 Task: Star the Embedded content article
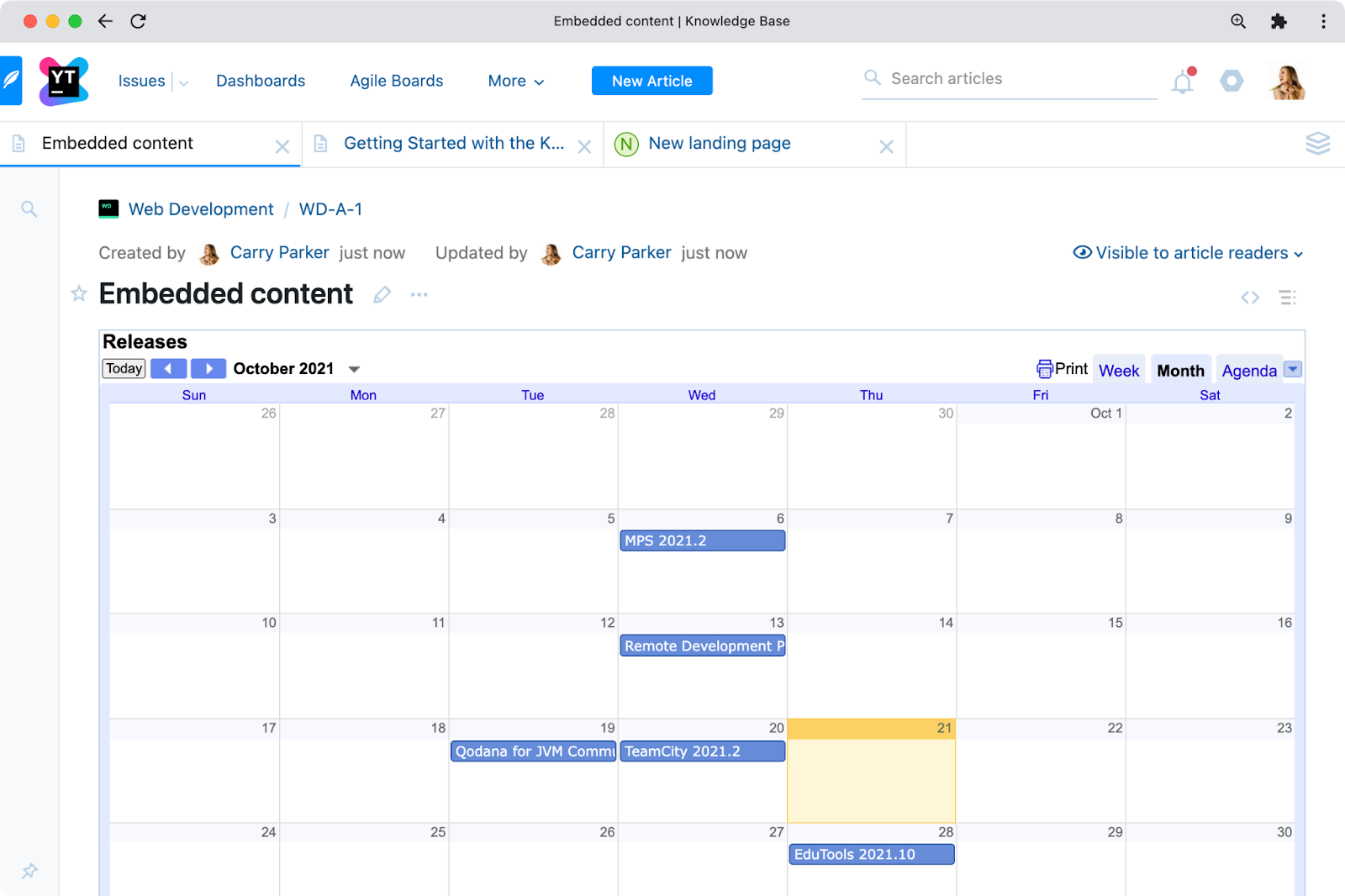(79, 293)
